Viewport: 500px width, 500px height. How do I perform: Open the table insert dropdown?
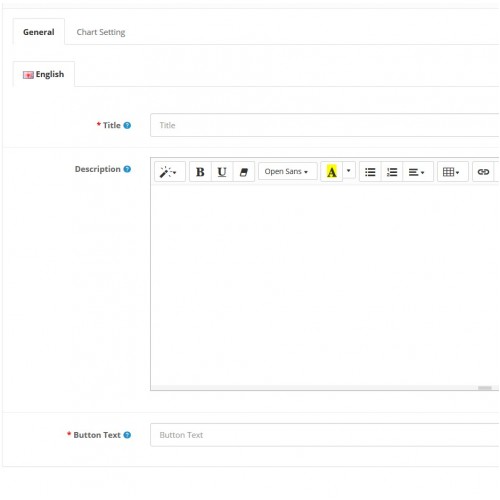[x=453, y=172]
